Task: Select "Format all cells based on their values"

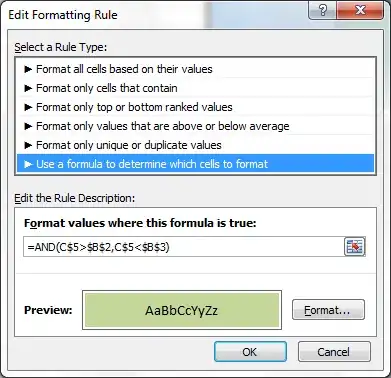Action: click(196, 69)
